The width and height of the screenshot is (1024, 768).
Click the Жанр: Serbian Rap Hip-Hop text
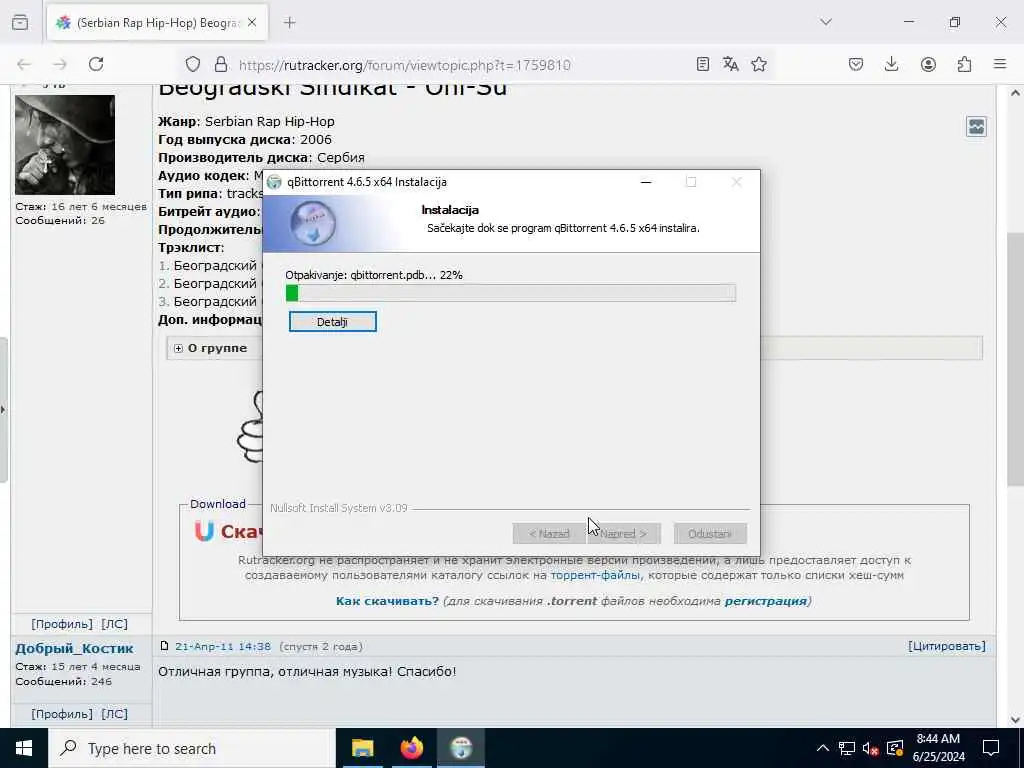246,121
